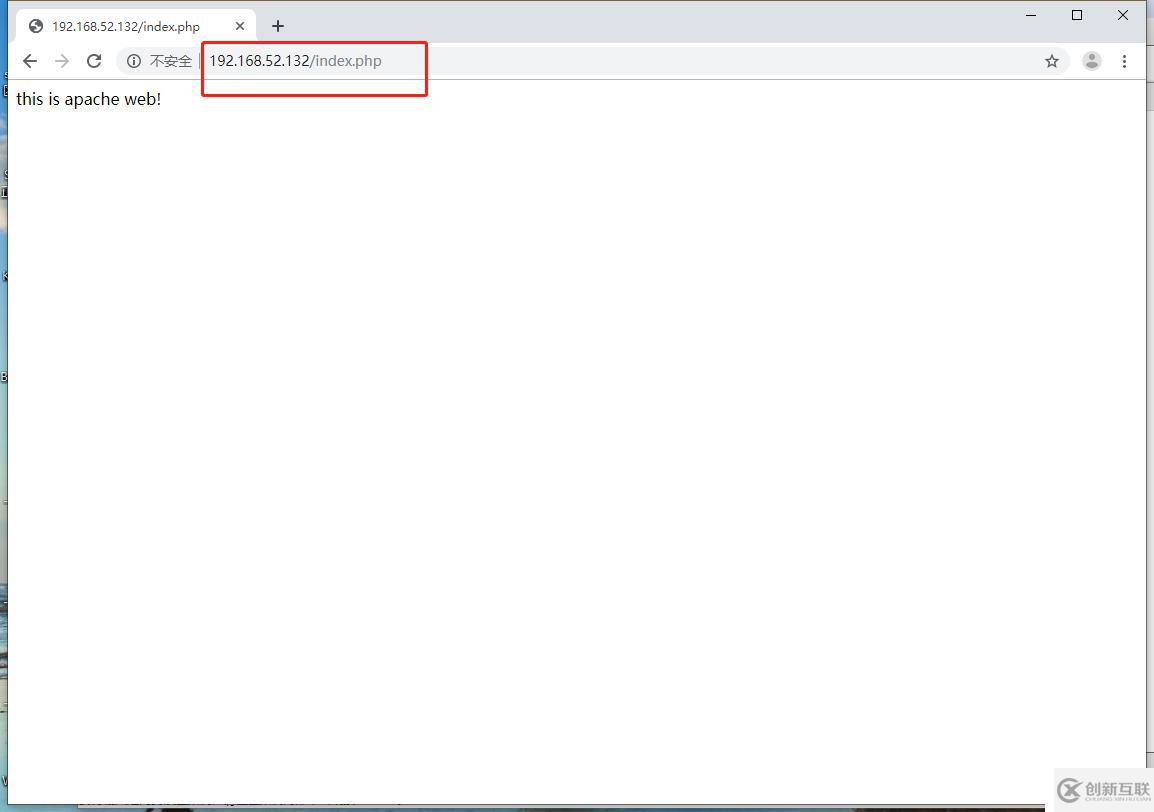Bookmark this page with the star icon

[1052, 61]
